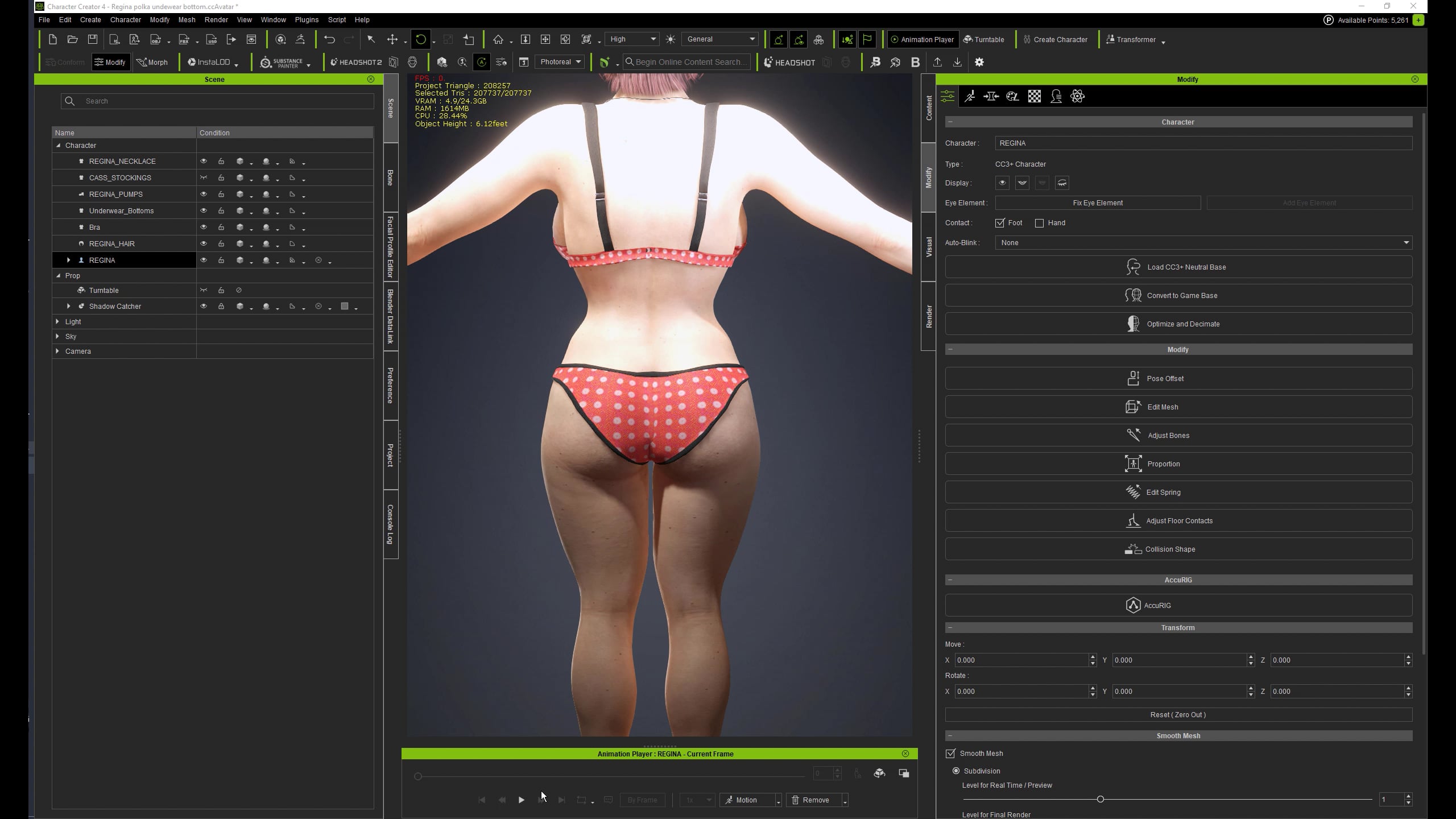The height and width of the screenshot is (819, 1456).
Task: Click the Edit Mesh button
Action: tap(1178, 407)
